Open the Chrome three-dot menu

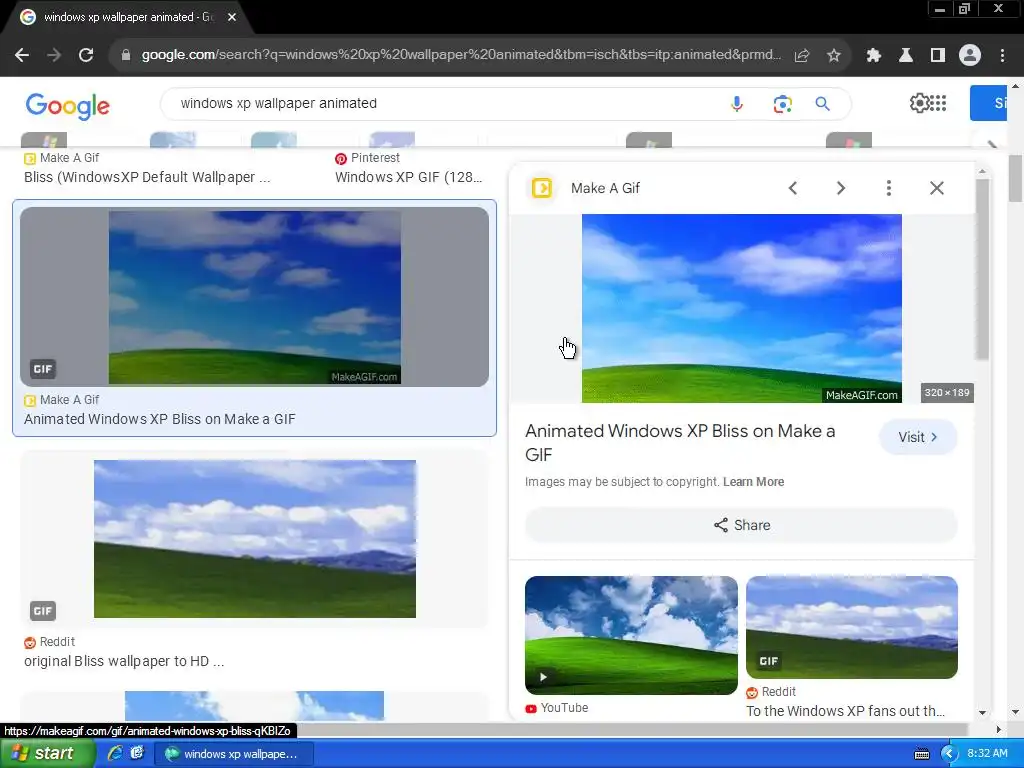[1002, 56]
